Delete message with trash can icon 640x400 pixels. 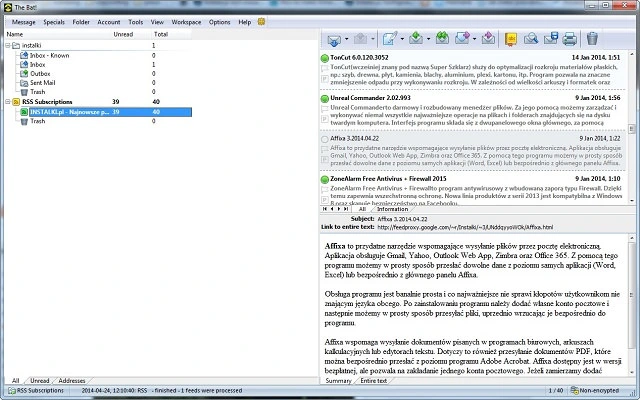pyautogui.click(x=592, y=39)
